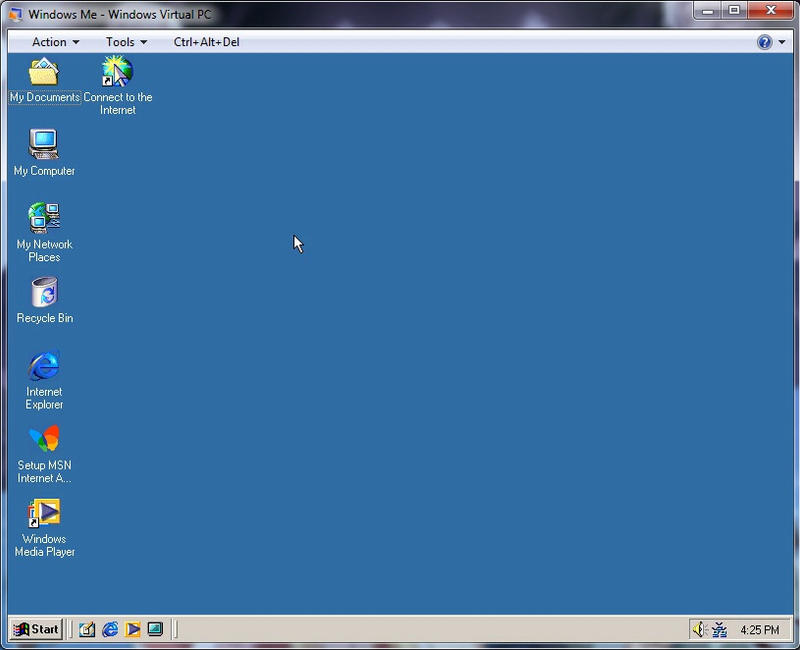Open the volume control from the system tray

pyautogui.click(x=697, y=630)
